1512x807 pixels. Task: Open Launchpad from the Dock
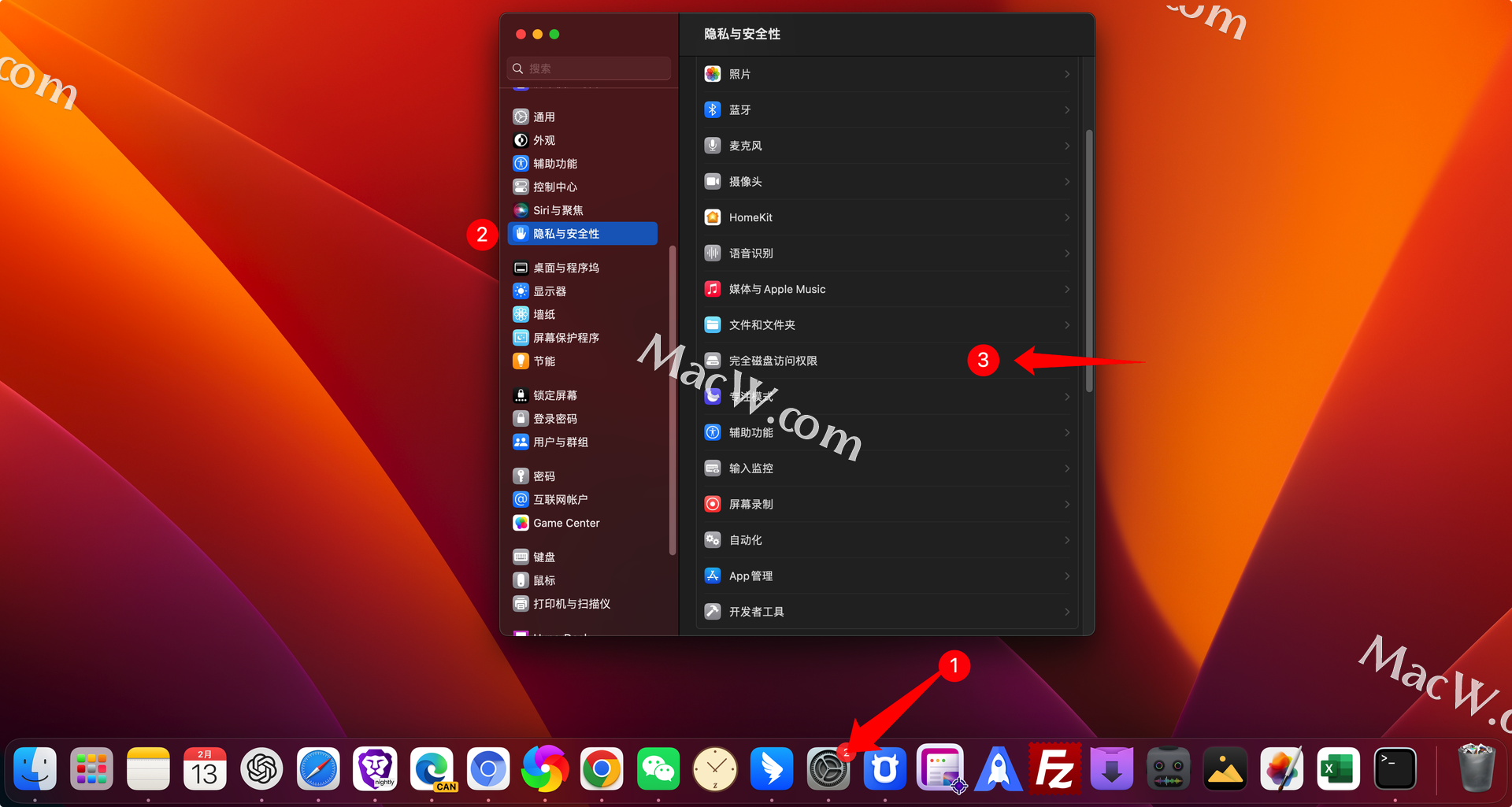[92, 768]
